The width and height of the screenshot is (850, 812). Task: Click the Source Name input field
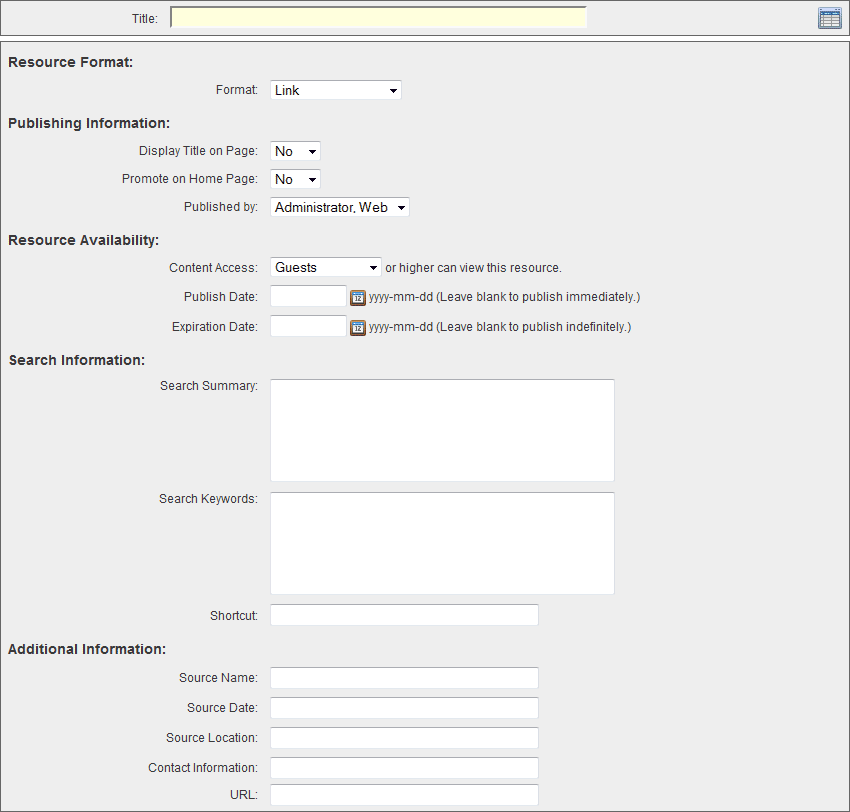click(404, 678)
